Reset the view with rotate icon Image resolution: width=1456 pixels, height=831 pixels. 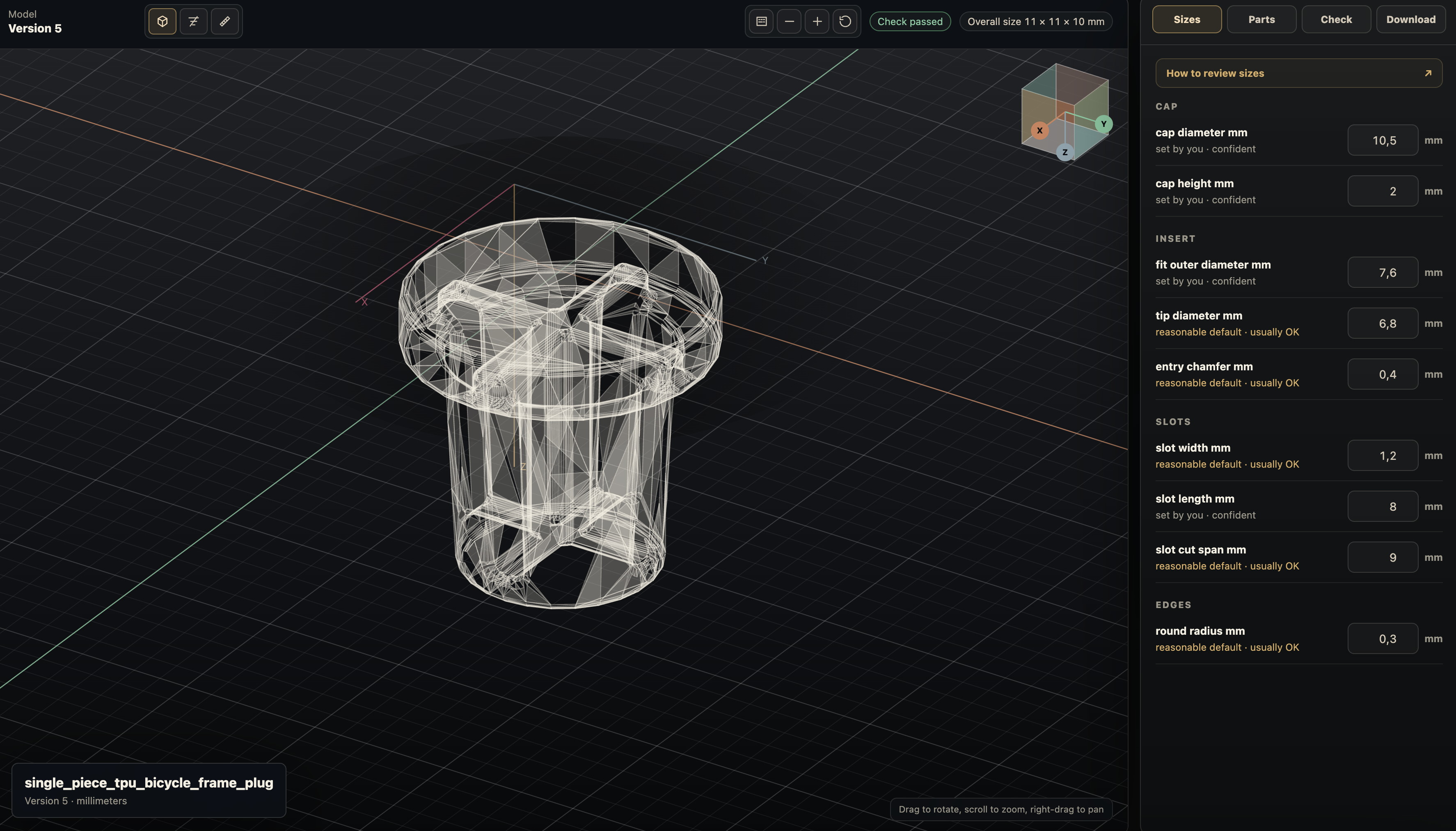click(x=845, y=22)
